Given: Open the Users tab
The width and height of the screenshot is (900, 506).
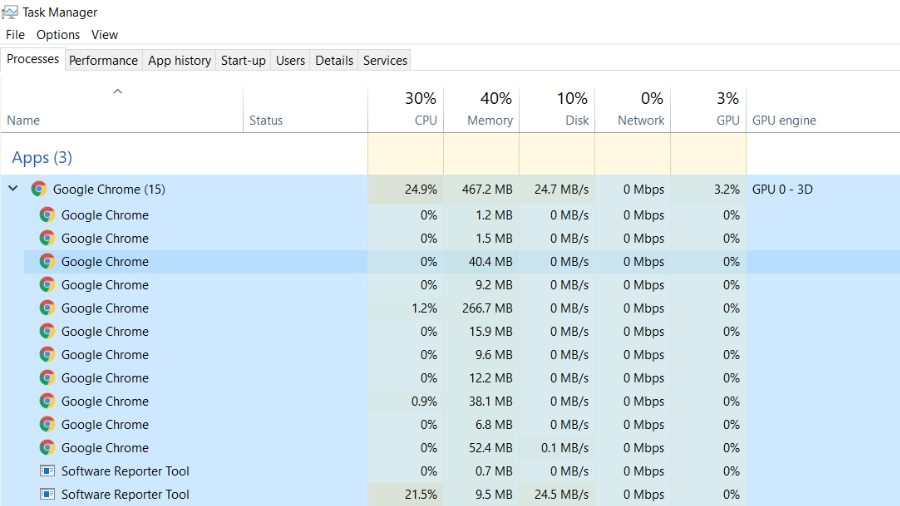Looking at the screenshot, I should pos(290,60).
